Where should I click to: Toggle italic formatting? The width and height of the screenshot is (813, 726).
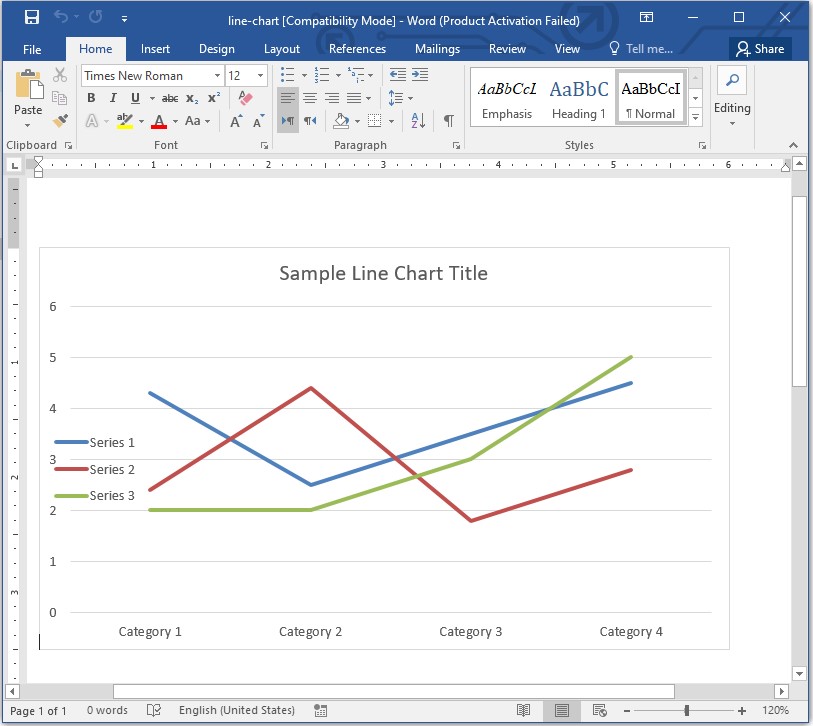coord(111,98)
